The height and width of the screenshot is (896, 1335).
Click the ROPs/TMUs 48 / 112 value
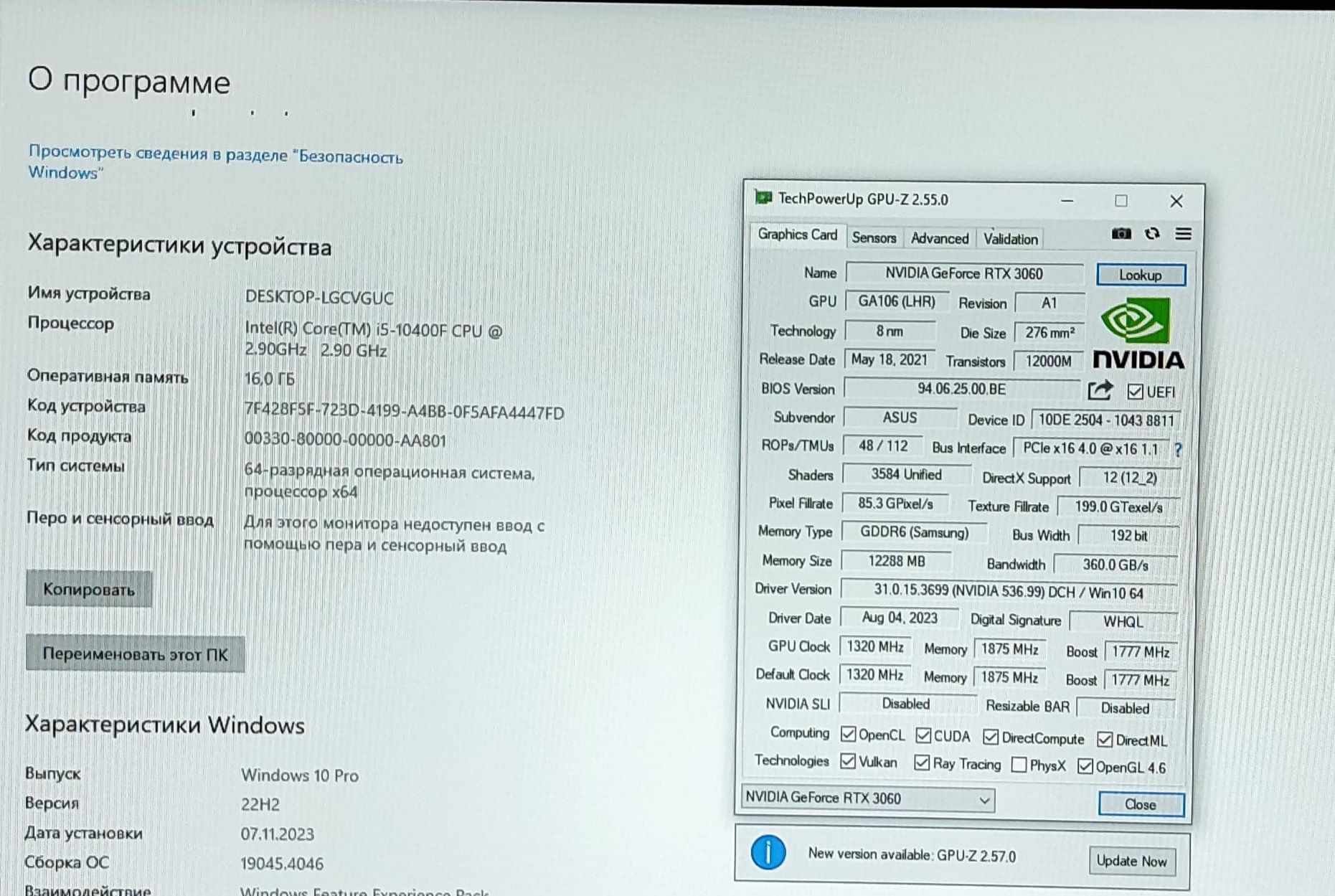[883, 445]
